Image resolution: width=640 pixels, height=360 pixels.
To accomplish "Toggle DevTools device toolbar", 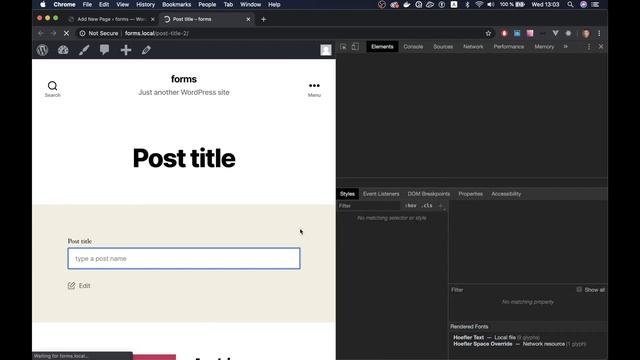I will point(355,47).
